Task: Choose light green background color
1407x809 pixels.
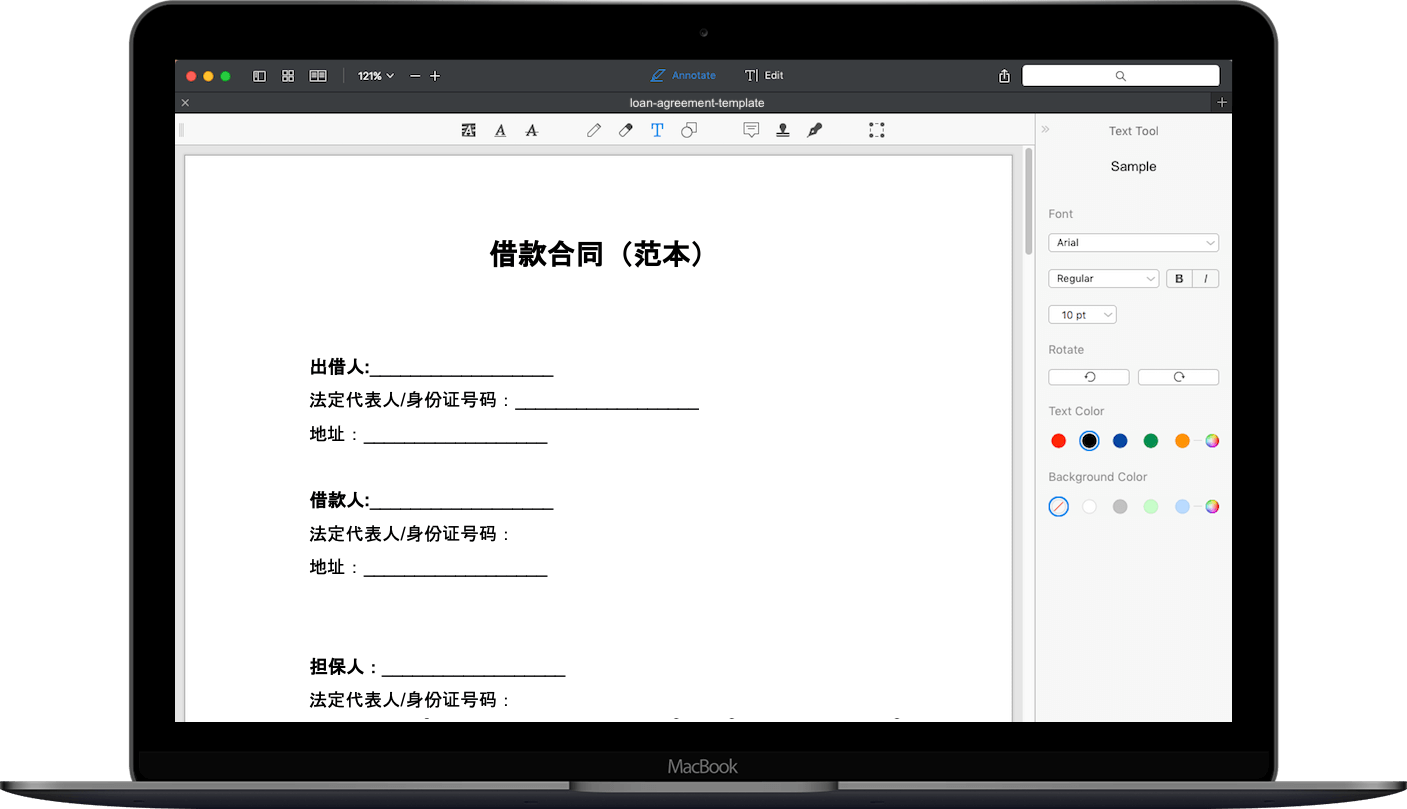Action: [1151, 507]
